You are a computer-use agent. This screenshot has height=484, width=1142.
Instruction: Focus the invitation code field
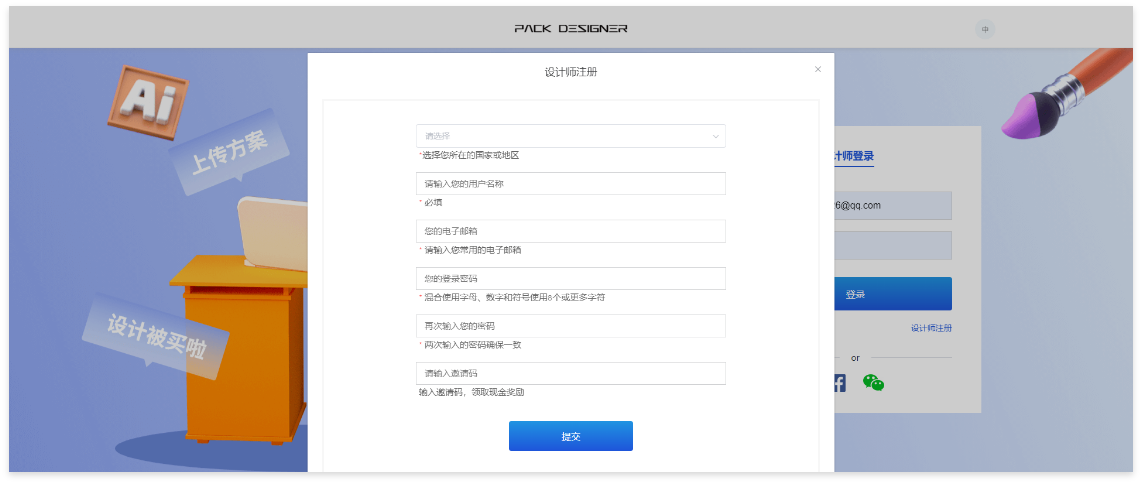click(x=570, y=373)
